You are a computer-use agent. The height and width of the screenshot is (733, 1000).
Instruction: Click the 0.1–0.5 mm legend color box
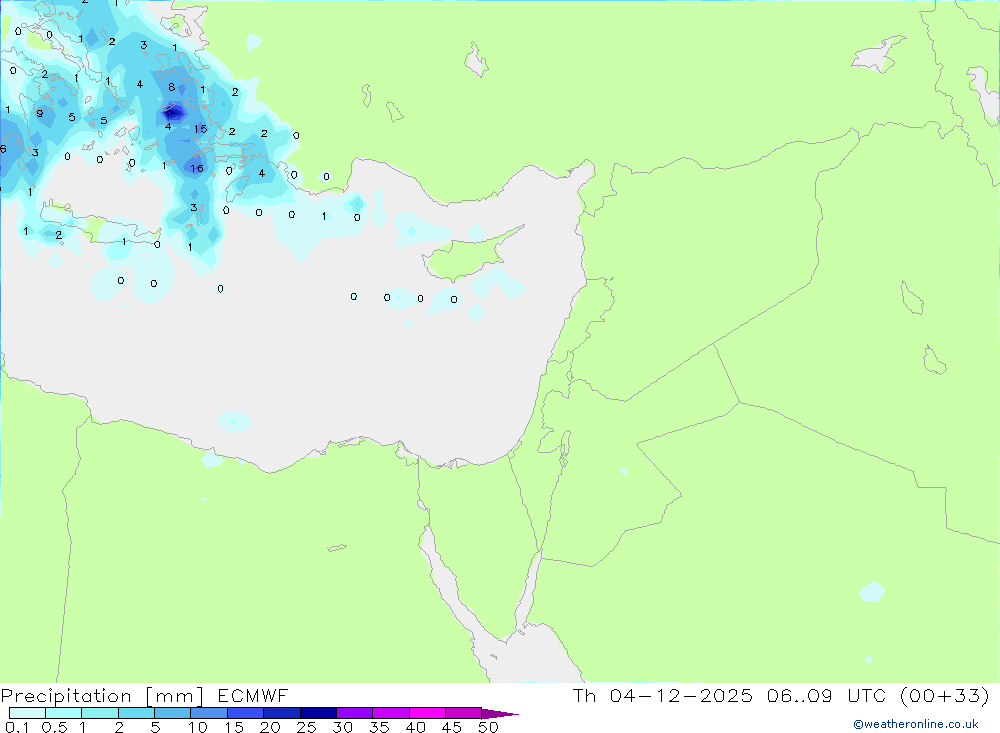(x=27, y=713)
